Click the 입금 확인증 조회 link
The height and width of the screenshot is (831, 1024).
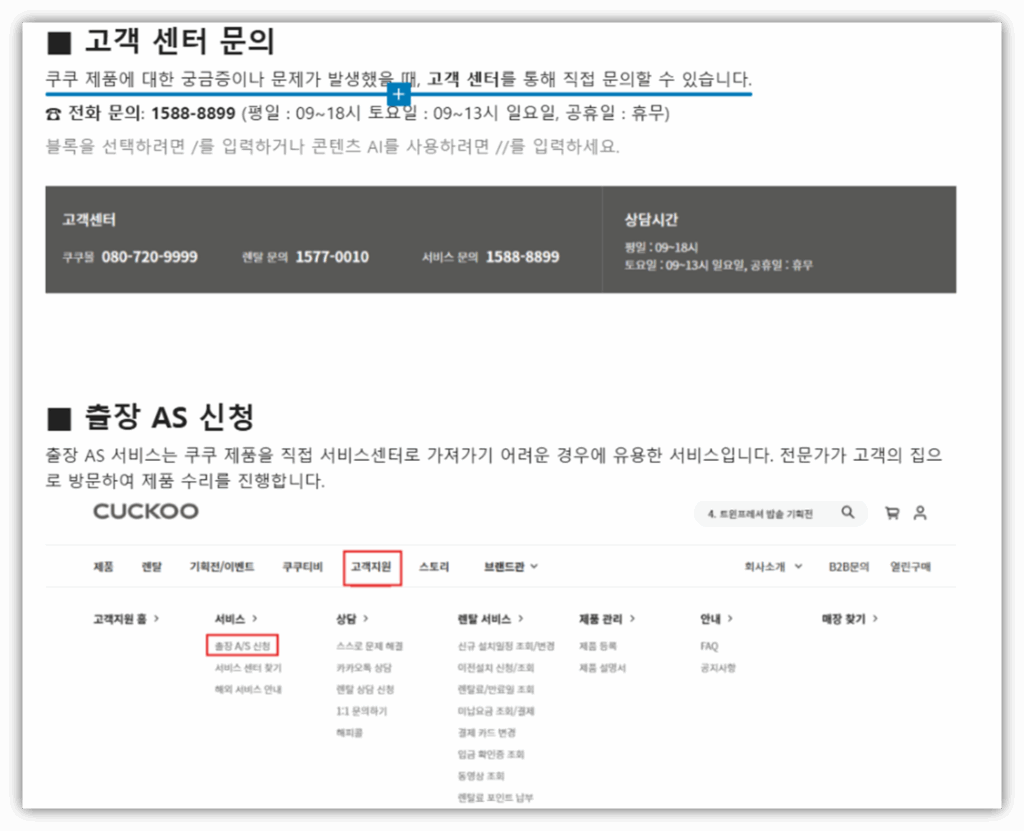490,755
